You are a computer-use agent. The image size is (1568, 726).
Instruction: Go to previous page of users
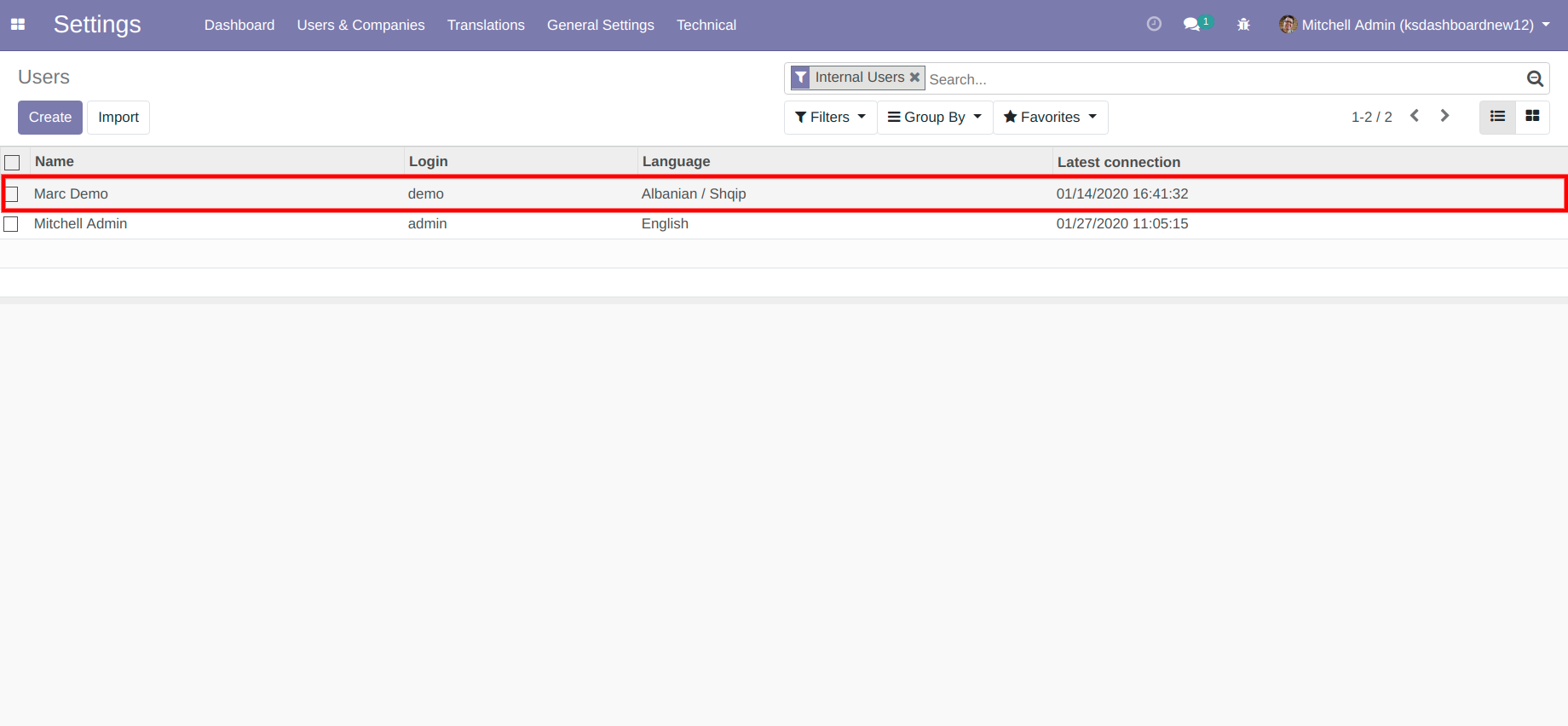(1415, 116)
